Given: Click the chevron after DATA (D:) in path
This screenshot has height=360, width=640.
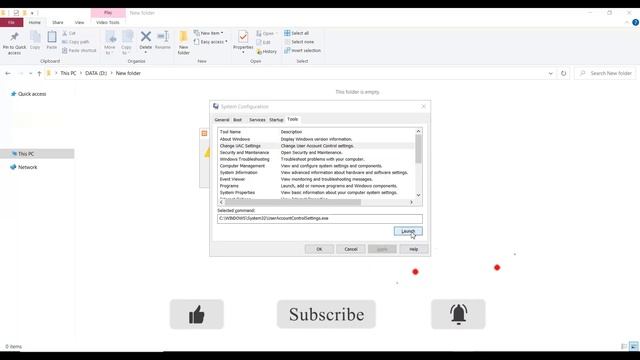Looking at the screenshot, I should click(x=111, y=73).
